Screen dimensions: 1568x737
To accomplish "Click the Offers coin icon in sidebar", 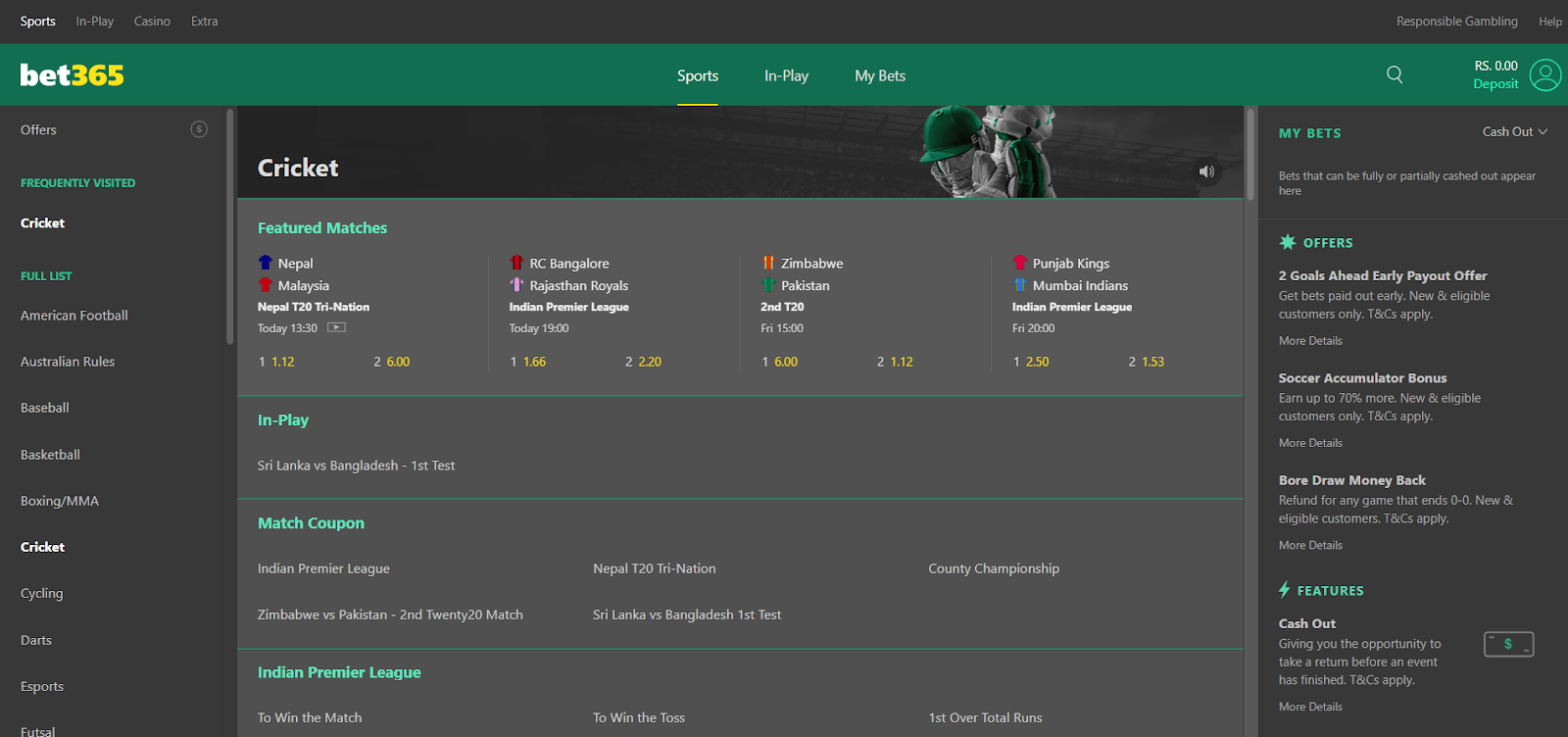I will (x=199, y=129).
